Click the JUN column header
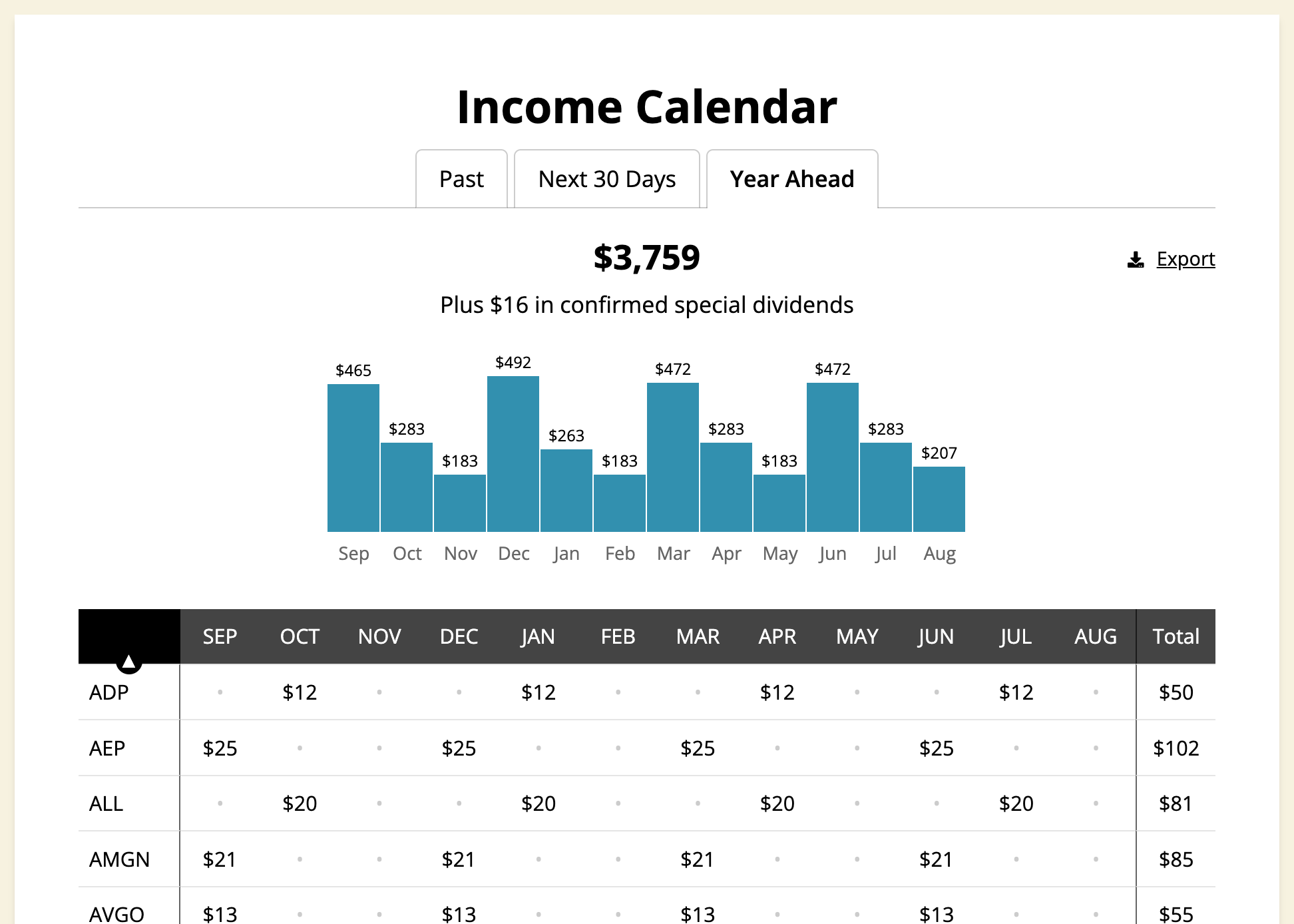The image size is (1294, 924). click(x=936, y=636)
